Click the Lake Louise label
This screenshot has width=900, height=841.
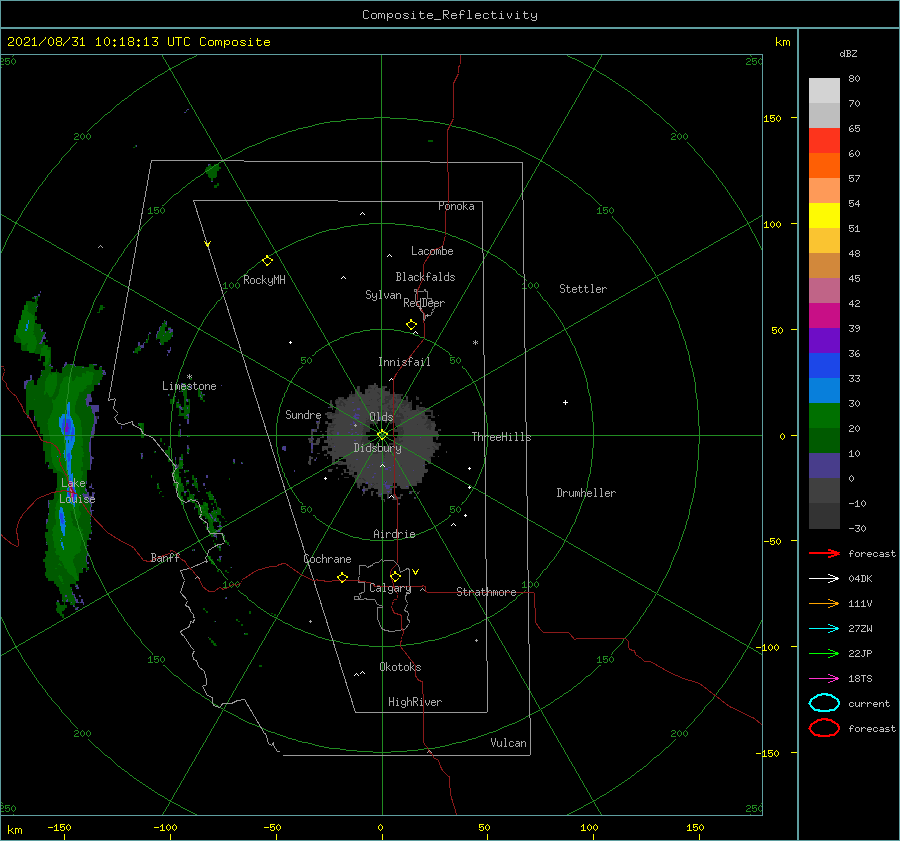coord(77,491)
